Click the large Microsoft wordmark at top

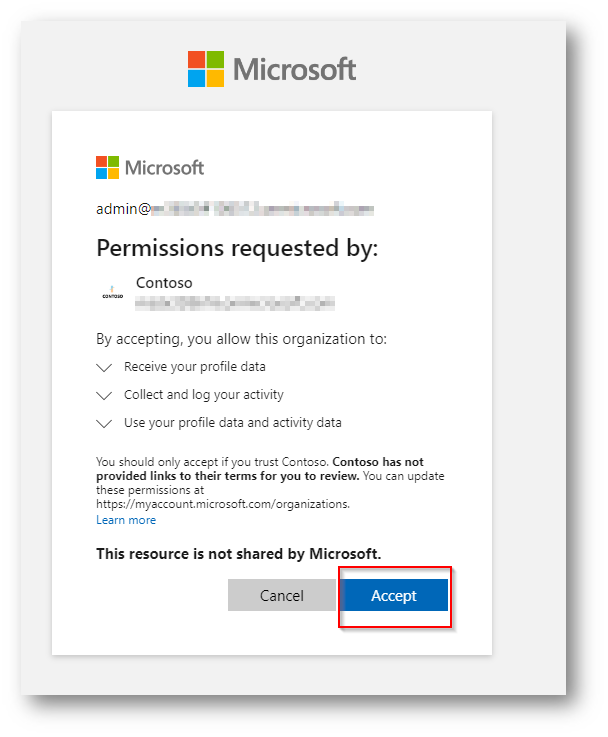point(294,69)
